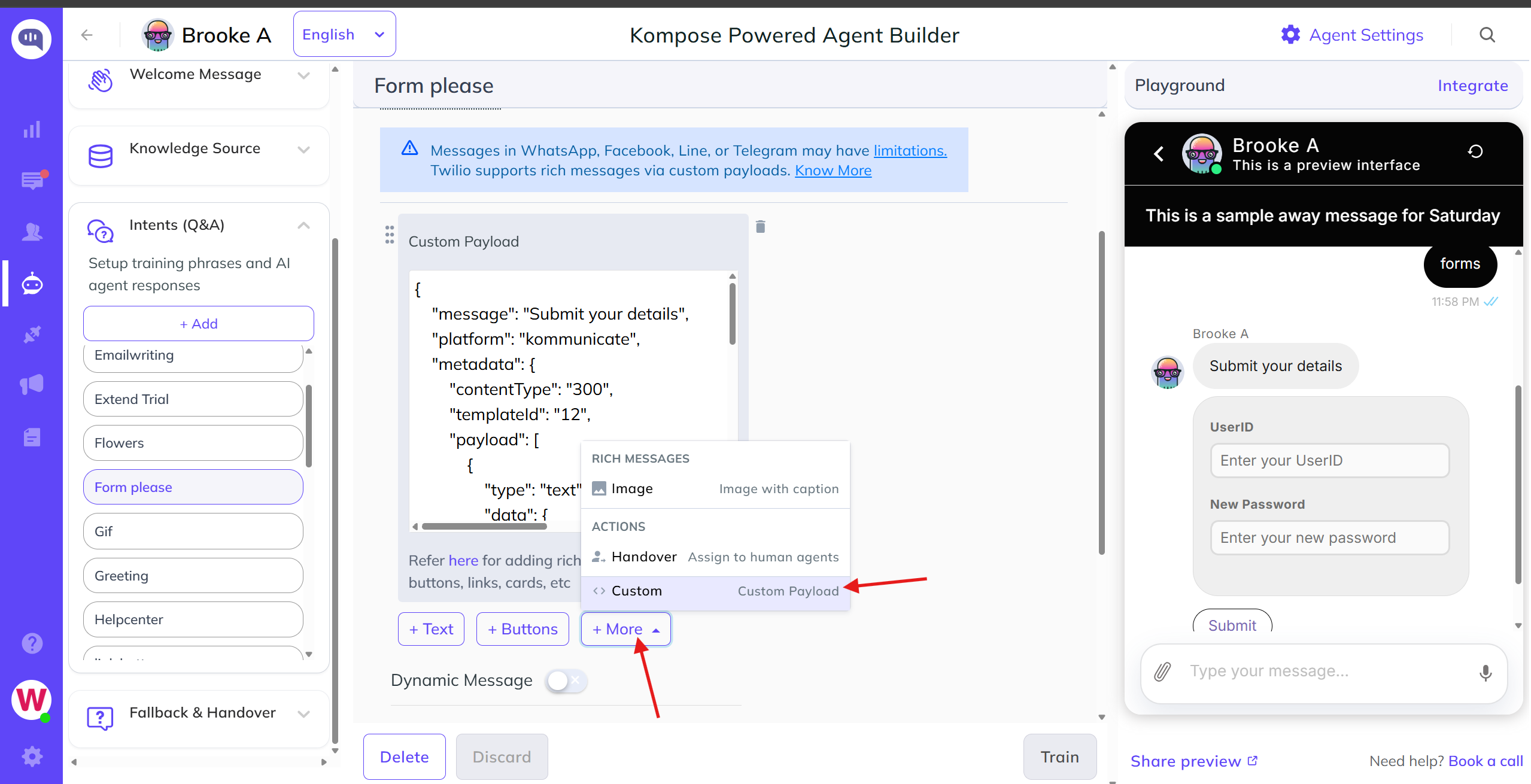This screenshot has width=1531, height=784.
Task: Open the articles document sidebar icon
Action: 32,437
